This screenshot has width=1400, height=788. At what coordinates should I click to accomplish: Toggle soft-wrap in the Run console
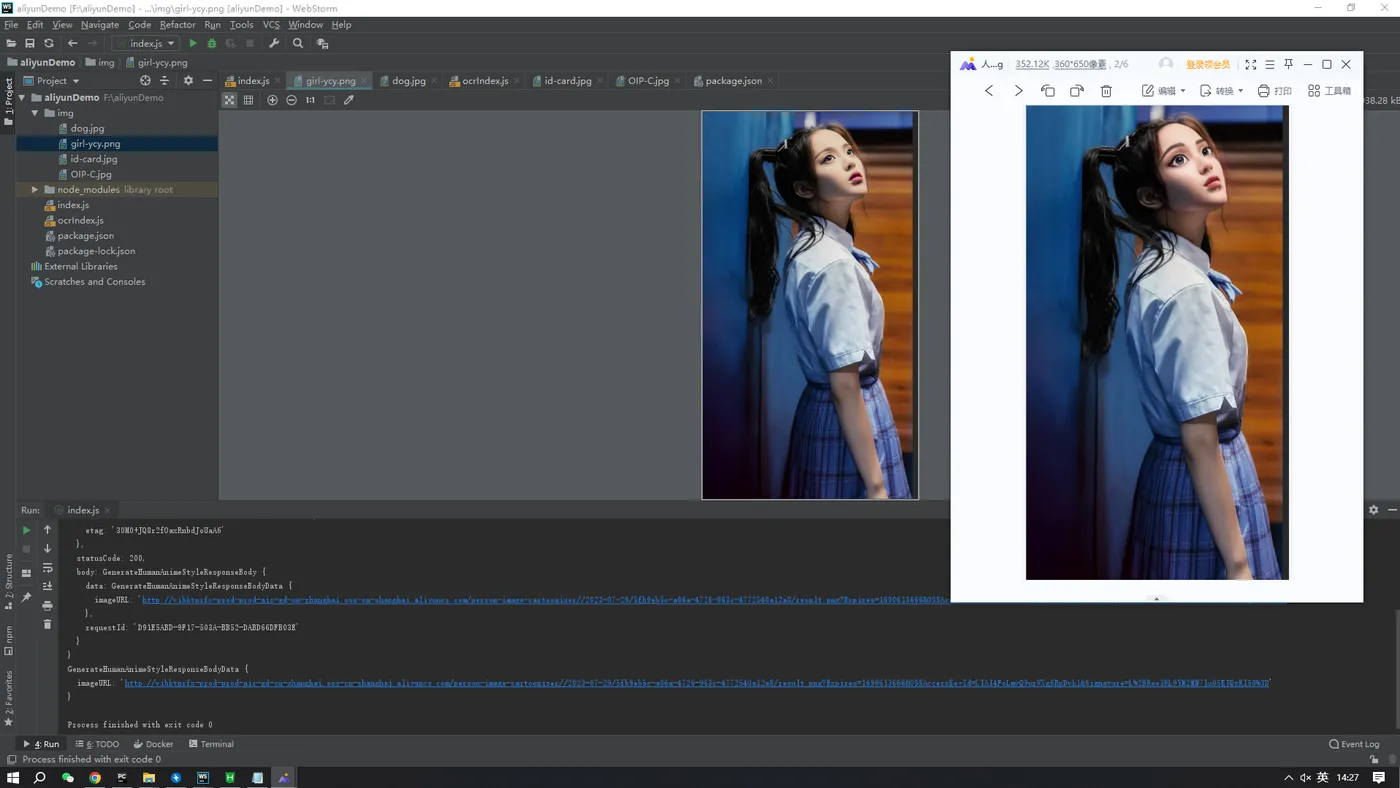pyautogui.click(x=47, y=568)
